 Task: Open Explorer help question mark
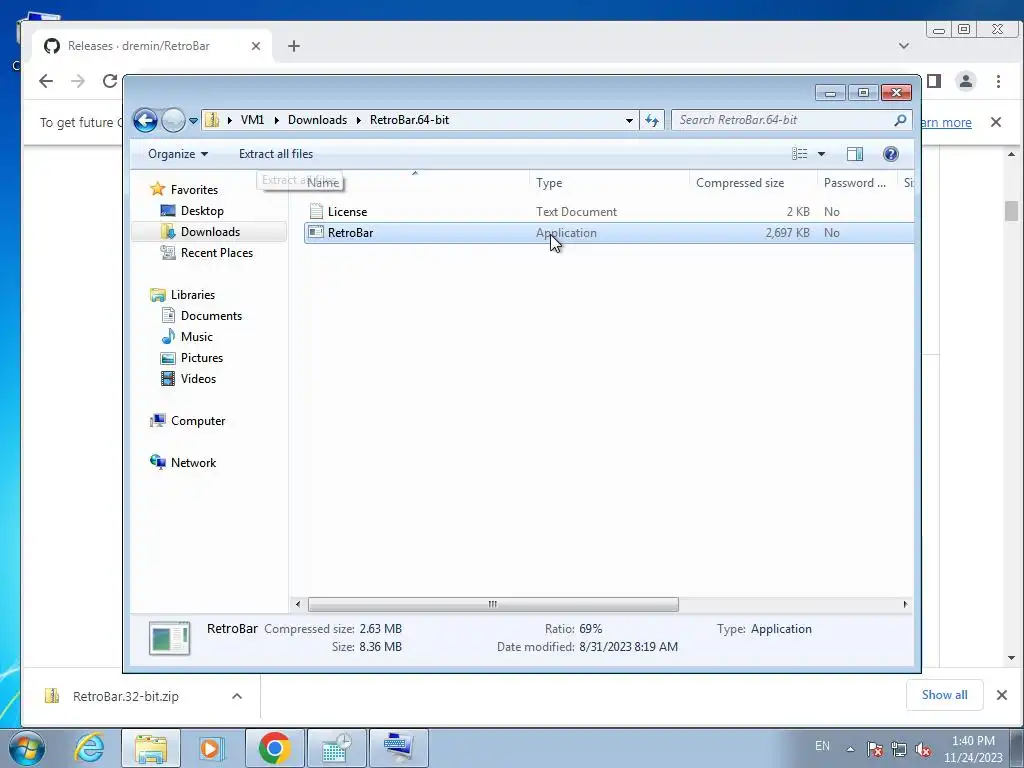pos(891,153)
